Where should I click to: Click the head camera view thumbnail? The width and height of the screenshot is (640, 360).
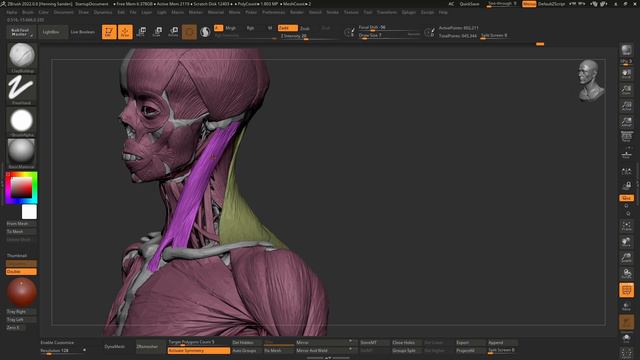pos(591,80)
